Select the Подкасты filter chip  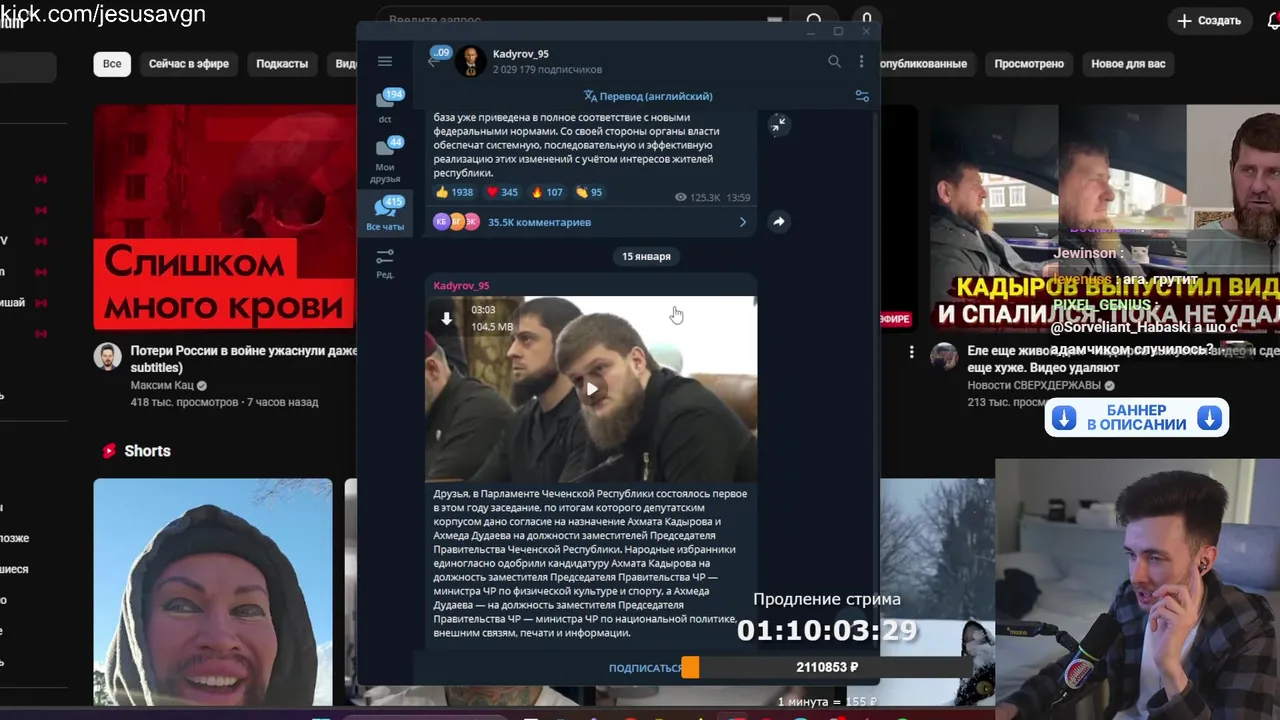point(282,64)
